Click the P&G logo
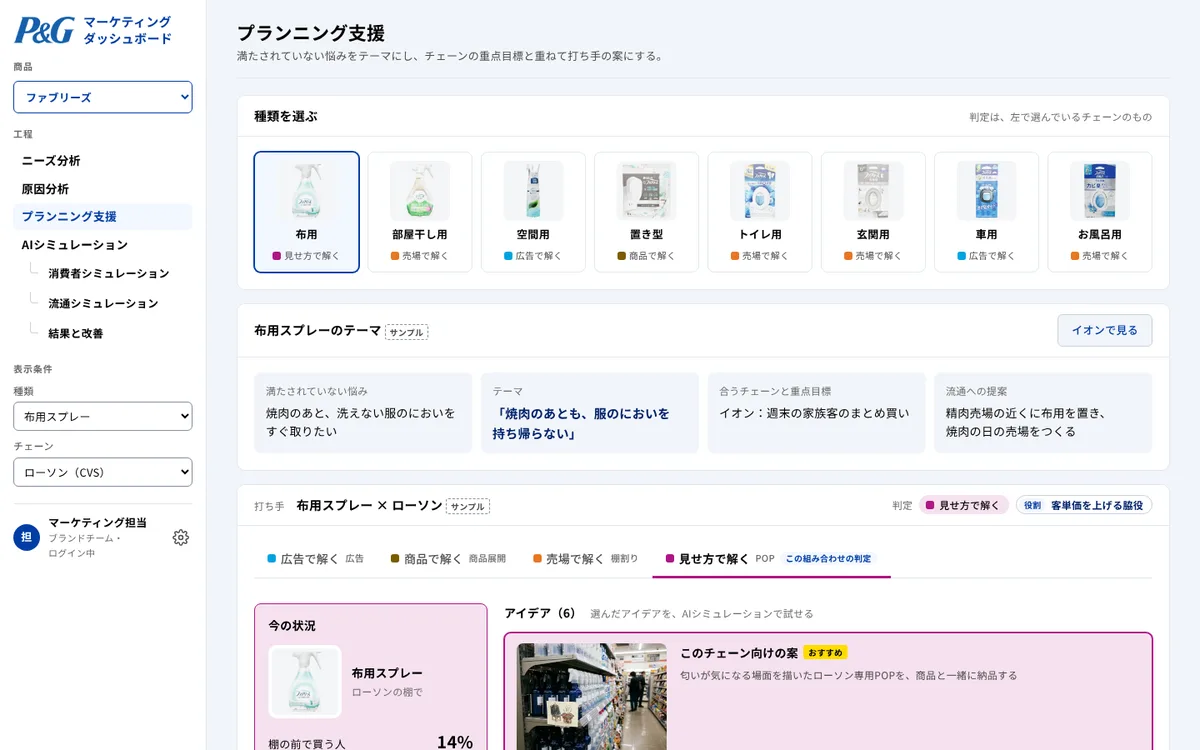Screen dimensions: 1200x750 point(44,30)
